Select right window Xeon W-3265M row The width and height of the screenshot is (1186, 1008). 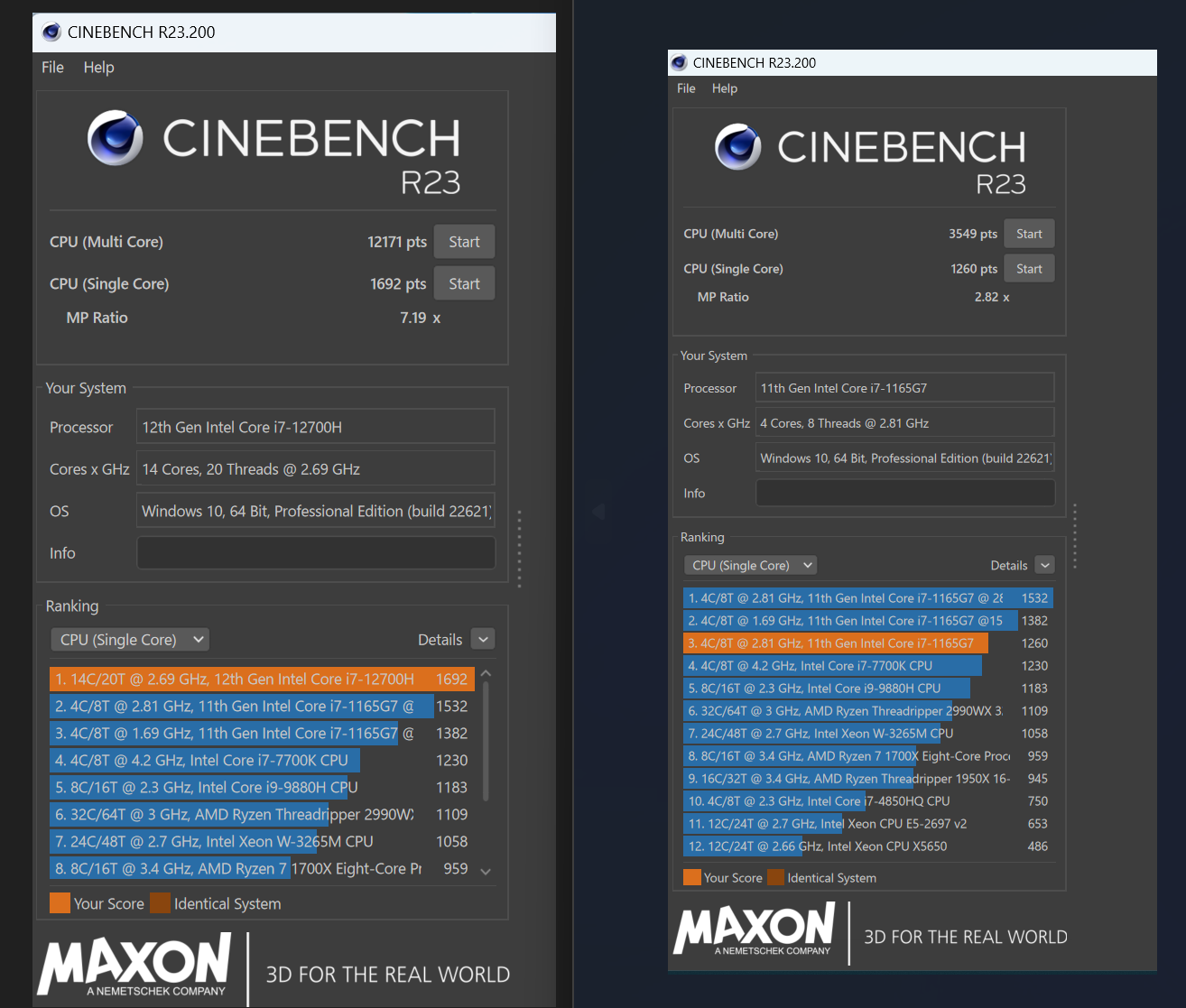point(868,734)
